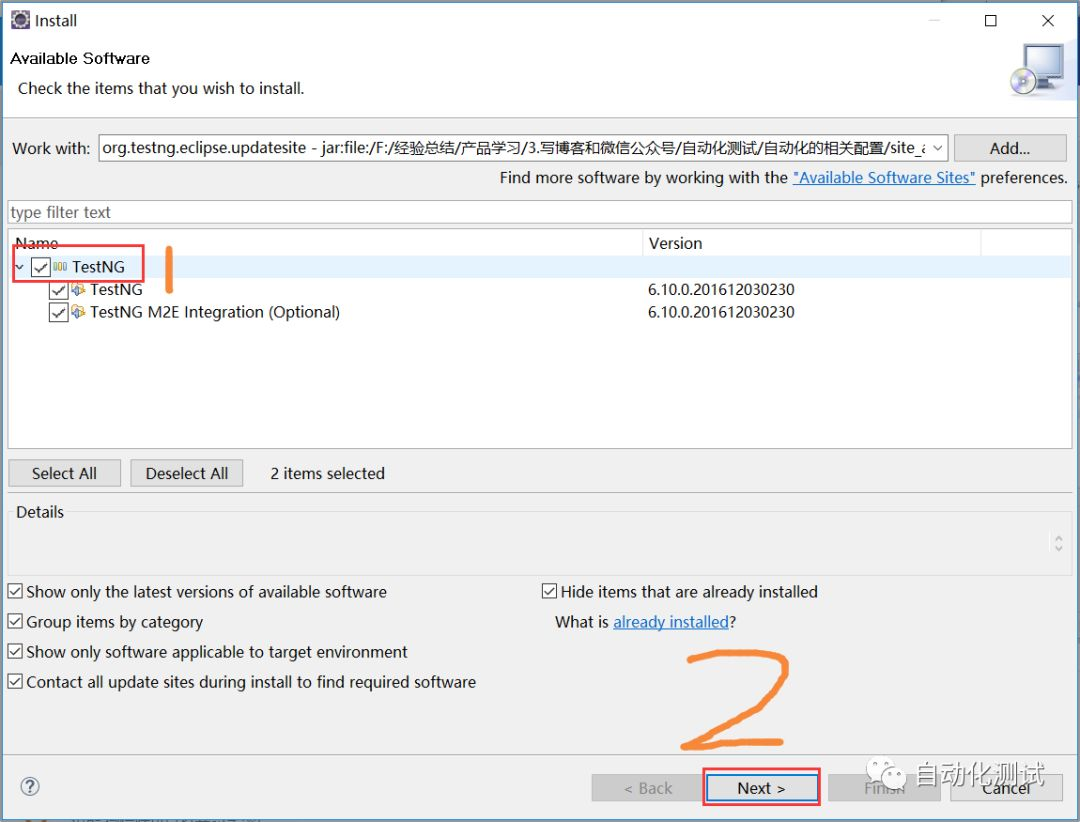Toggle Show only the latest versions checkbox
This screenshot has width=1080, height=822.
pyautogui.click(x=15, y=591)
